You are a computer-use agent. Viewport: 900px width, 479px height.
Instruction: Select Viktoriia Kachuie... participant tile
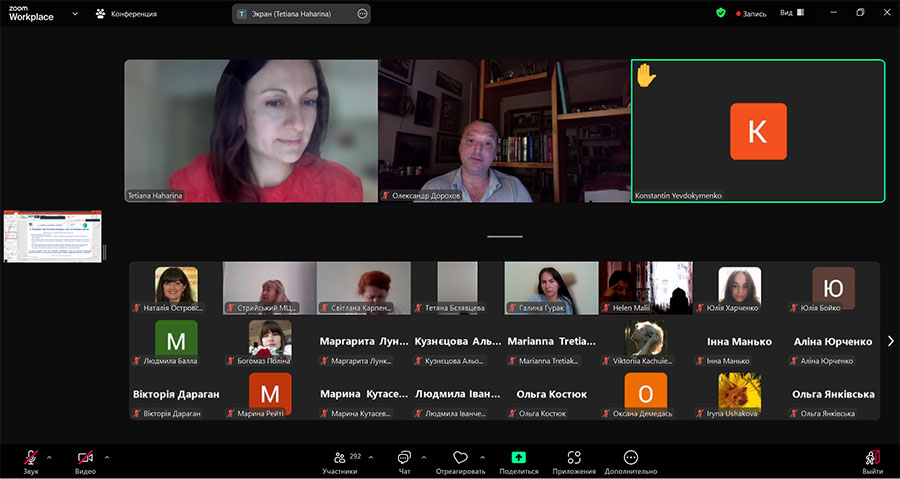coord(646,341)
